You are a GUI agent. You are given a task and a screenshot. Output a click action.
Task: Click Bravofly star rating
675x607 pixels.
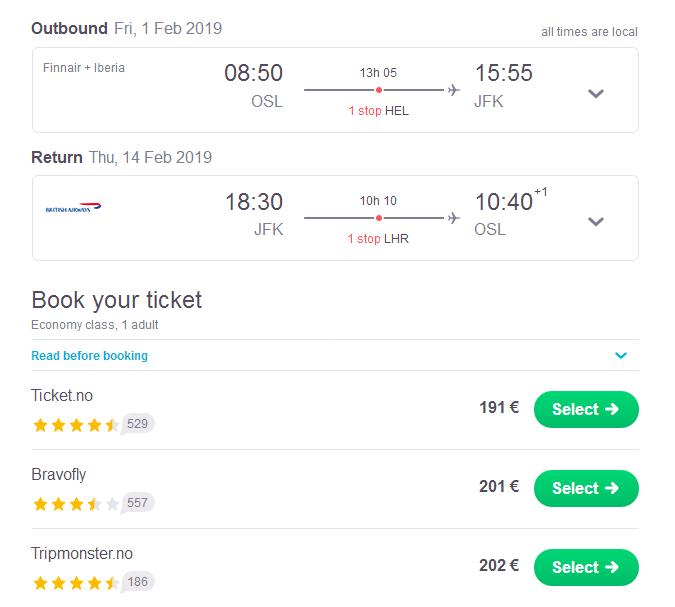[76, 504]
